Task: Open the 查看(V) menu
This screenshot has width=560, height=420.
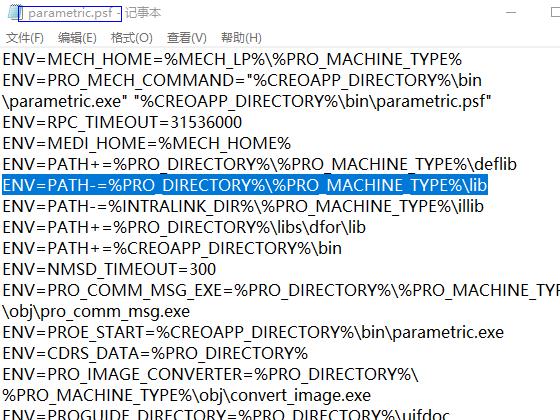Action: pyautogui.click(x=187, y=38)
